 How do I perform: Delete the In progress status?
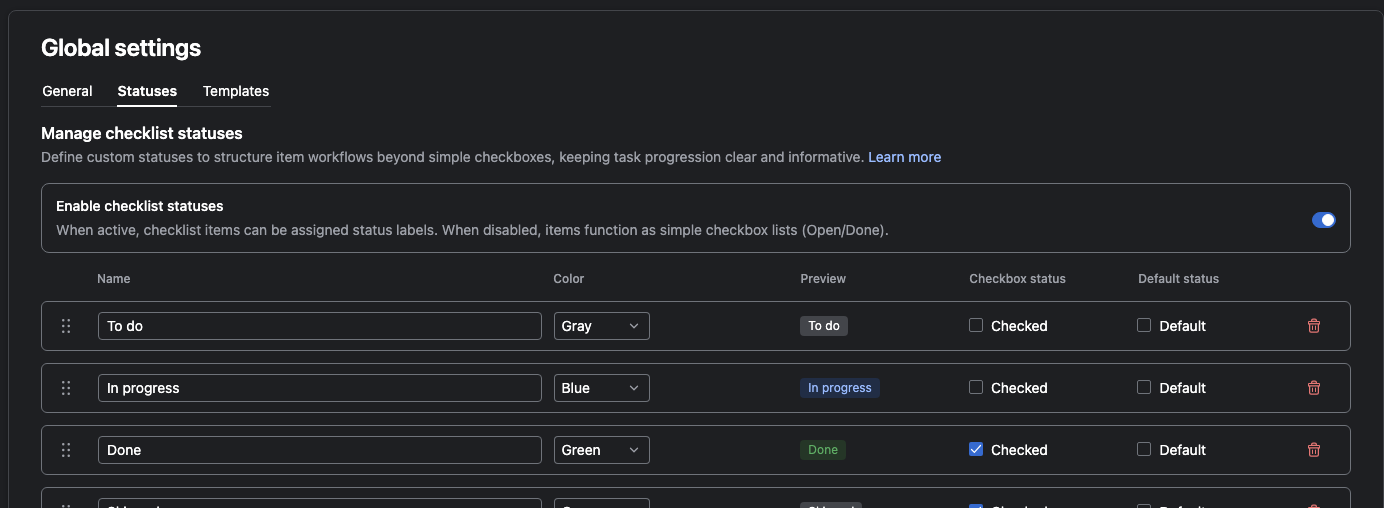[1314, 388]
